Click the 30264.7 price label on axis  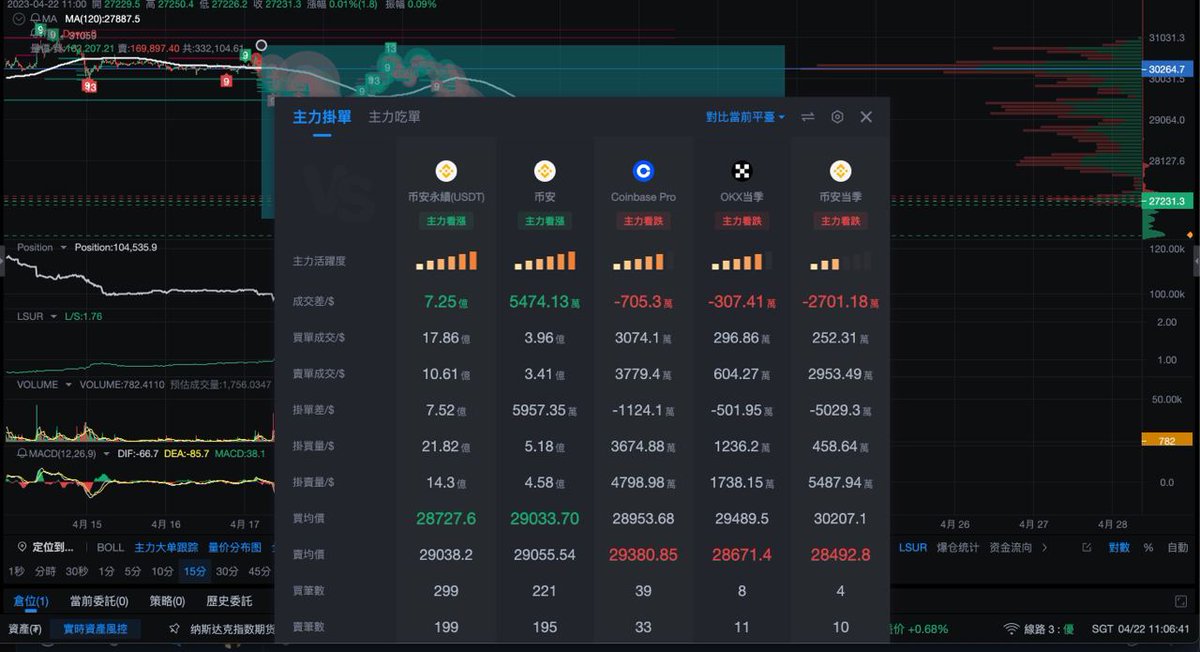click(1167, 69)
